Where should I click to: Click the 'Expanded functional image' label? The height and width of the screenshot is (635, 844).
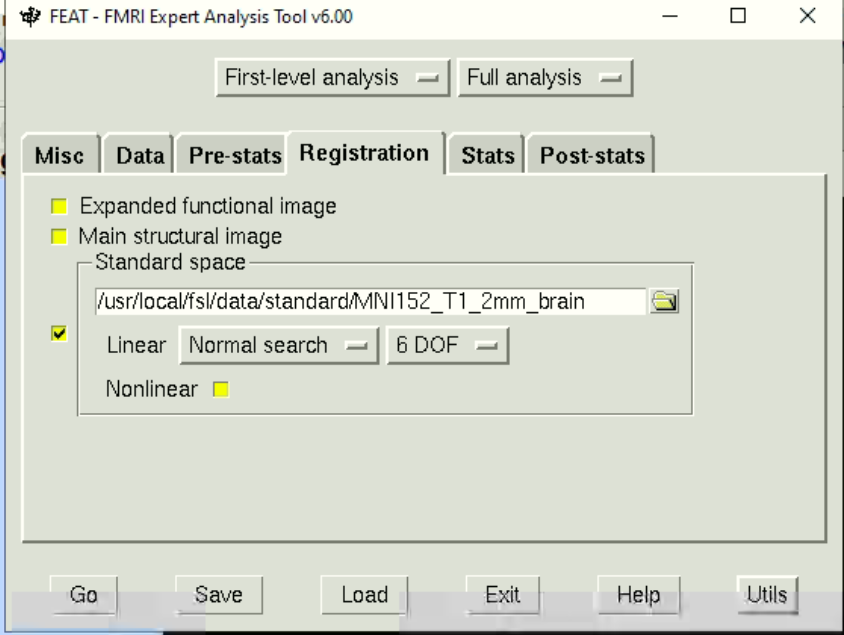[x=208, y=206]
